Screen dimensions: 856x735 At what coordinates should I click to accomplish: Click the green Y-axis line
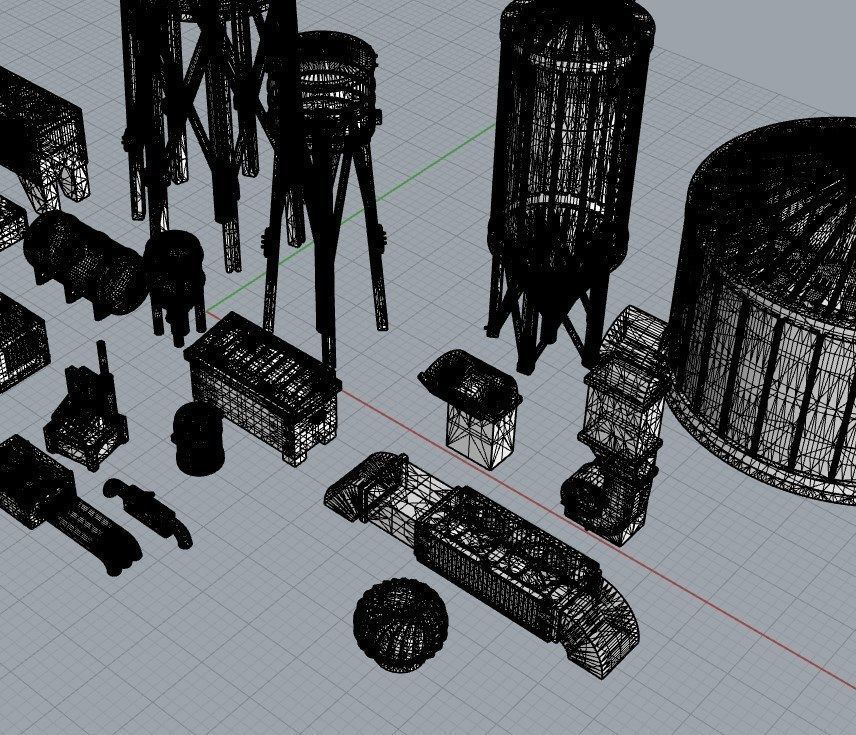click(437, 159)
